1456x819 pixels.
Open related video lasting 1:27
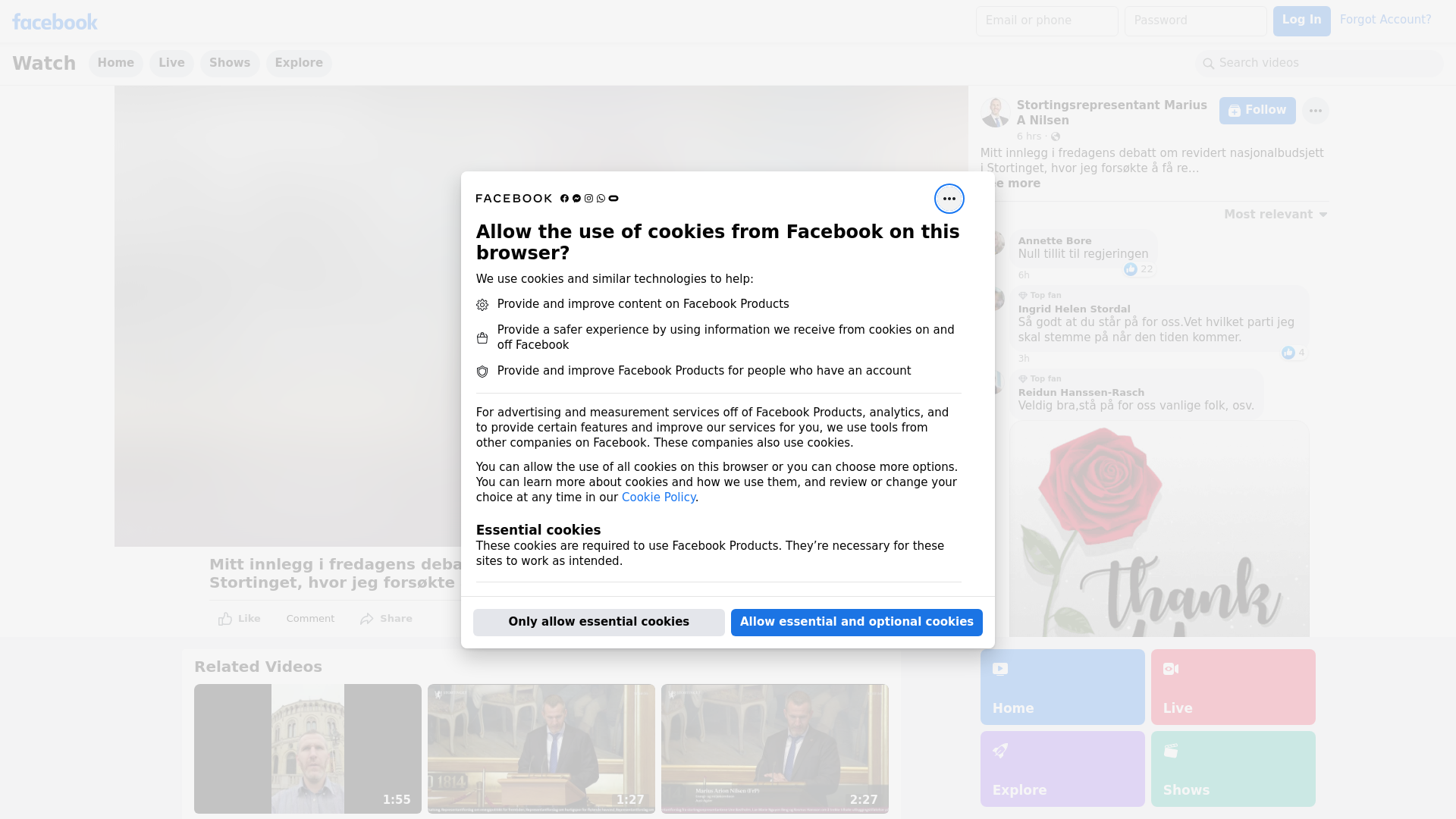[541, 749]
